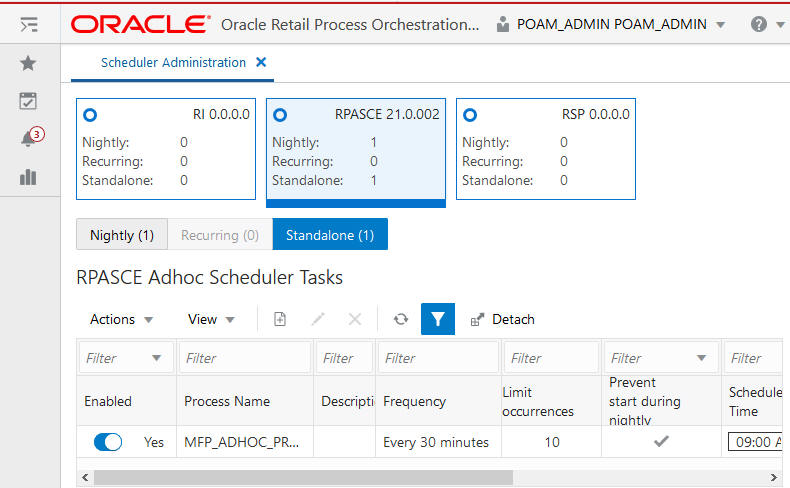Click the Every 30 minutes cell

tap(436, 442)
